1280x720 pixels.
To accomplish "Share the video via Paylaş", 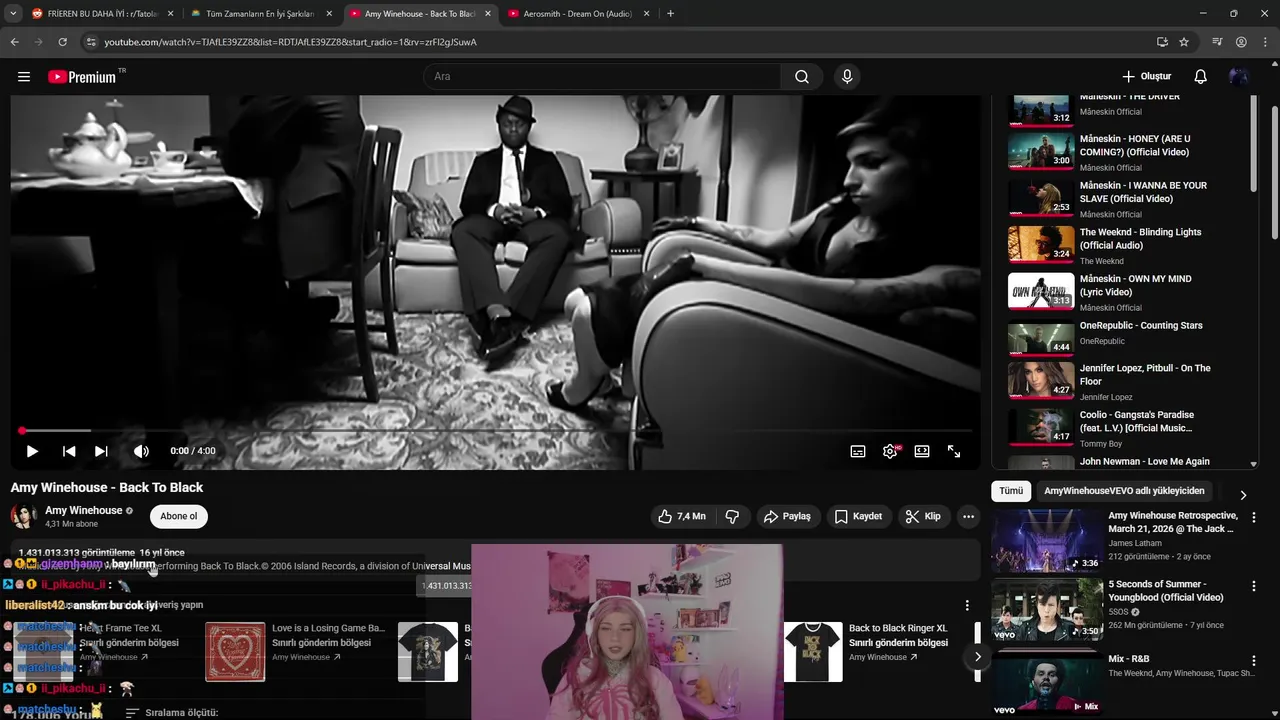I will point(787,516).
